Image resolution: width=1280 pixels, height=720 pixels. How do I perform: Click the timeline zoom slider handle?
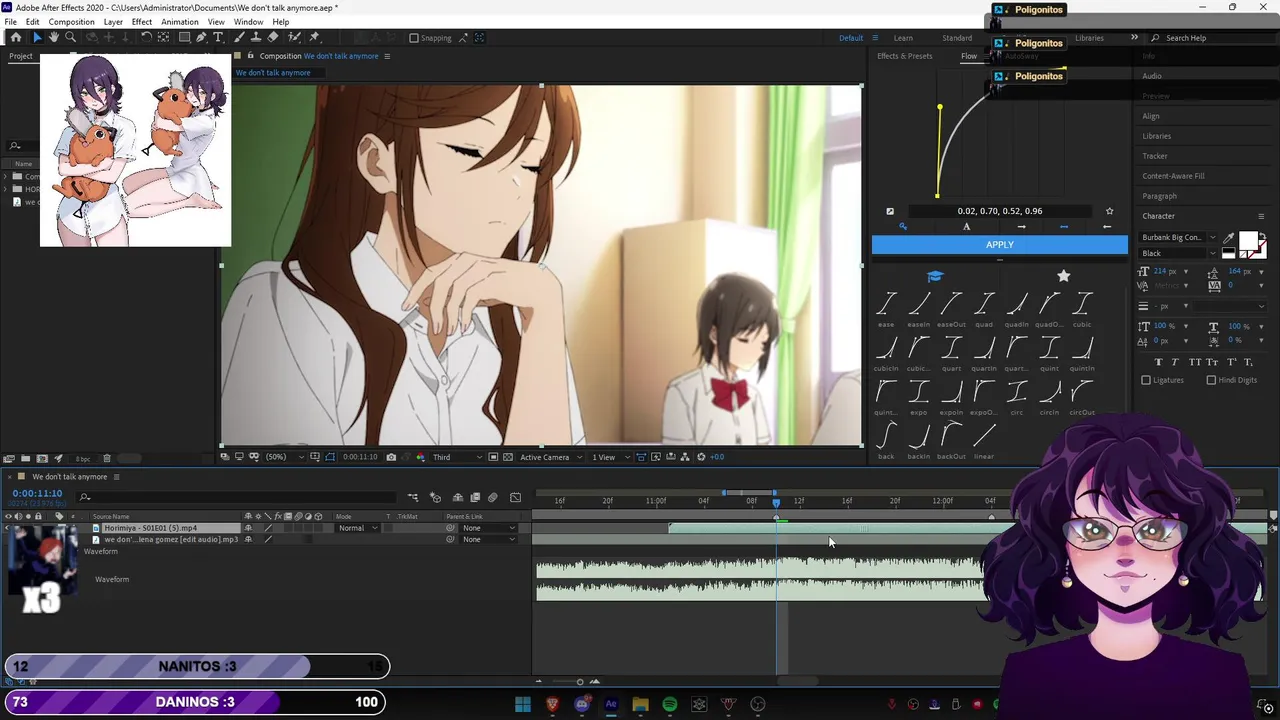click(x=579, y=682)
